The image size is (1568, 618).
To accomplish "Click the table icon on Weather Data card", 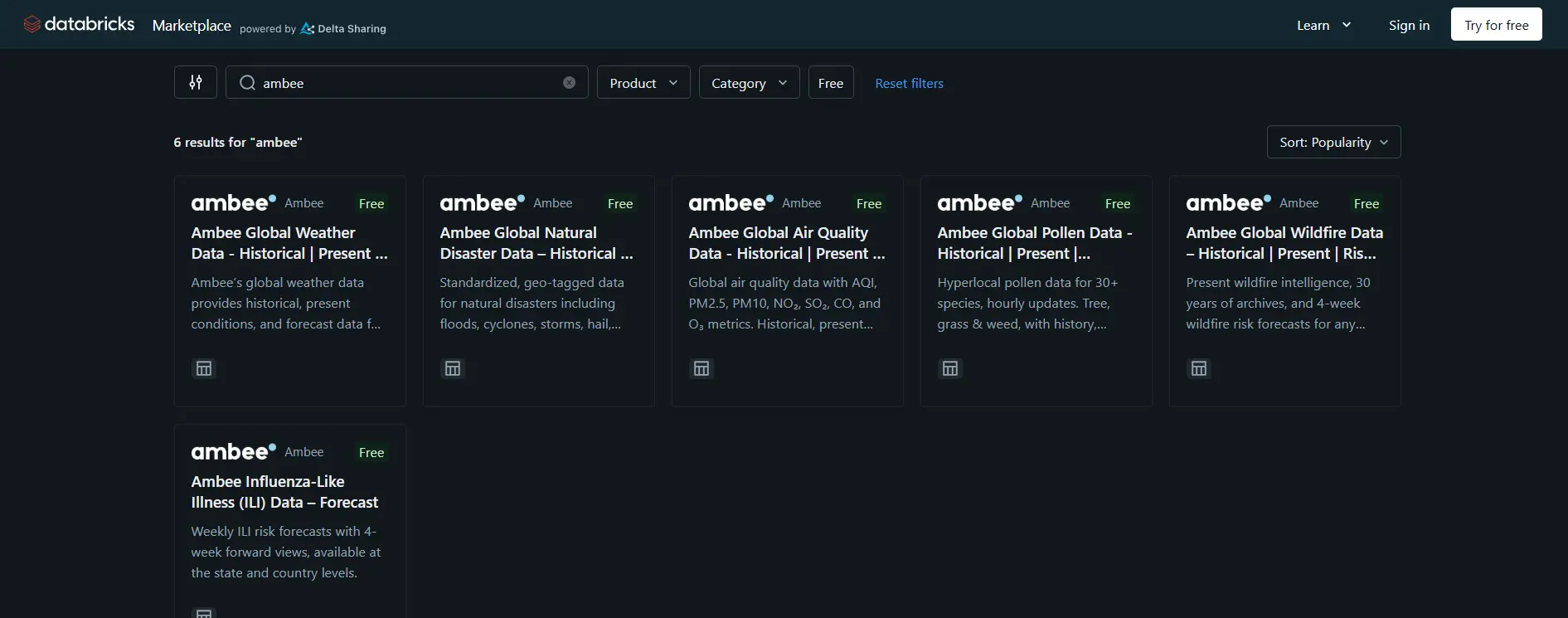I will click(204, 368).
